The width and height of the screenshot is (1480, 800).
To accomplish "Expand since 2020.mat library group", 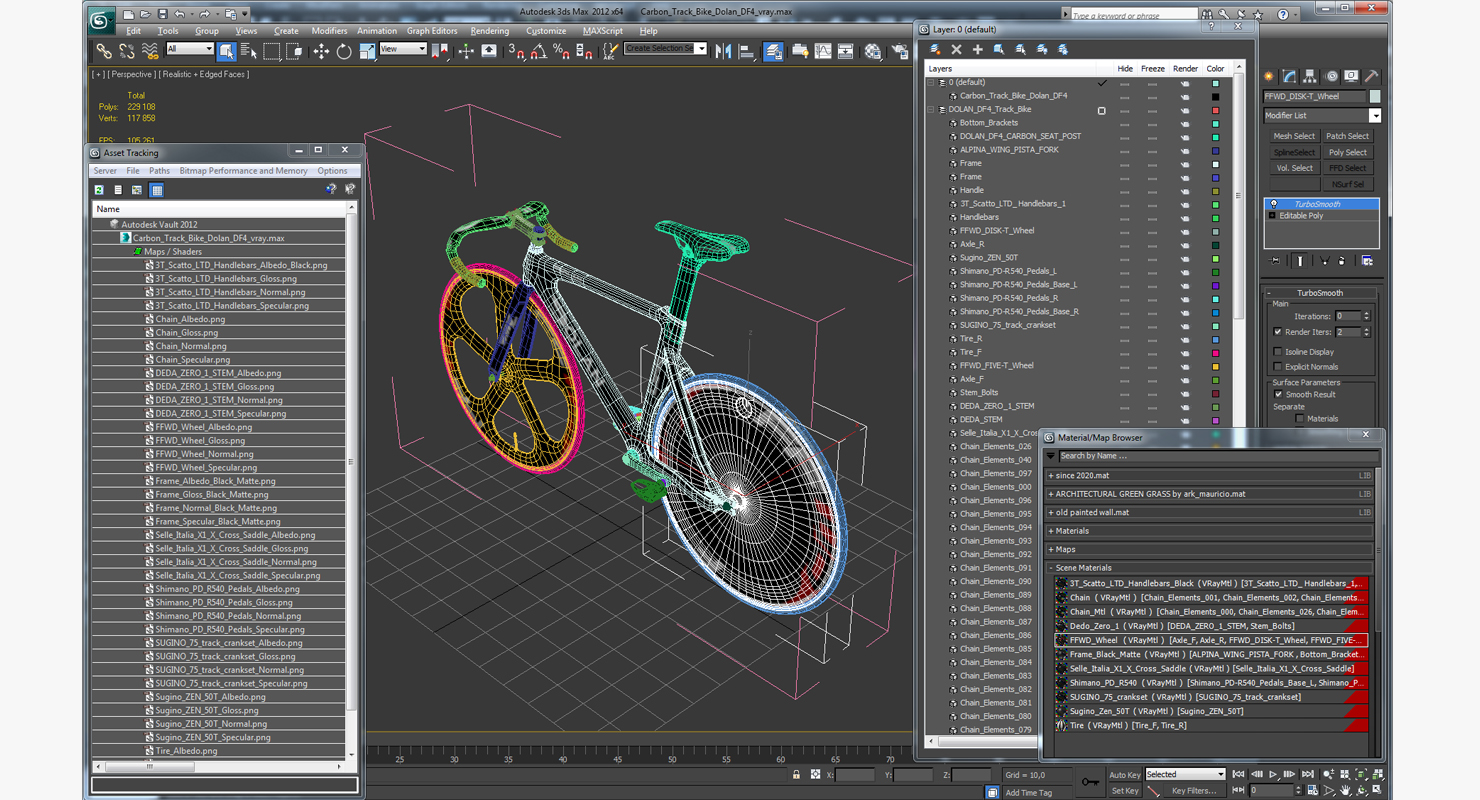I will coord(1051,476).
